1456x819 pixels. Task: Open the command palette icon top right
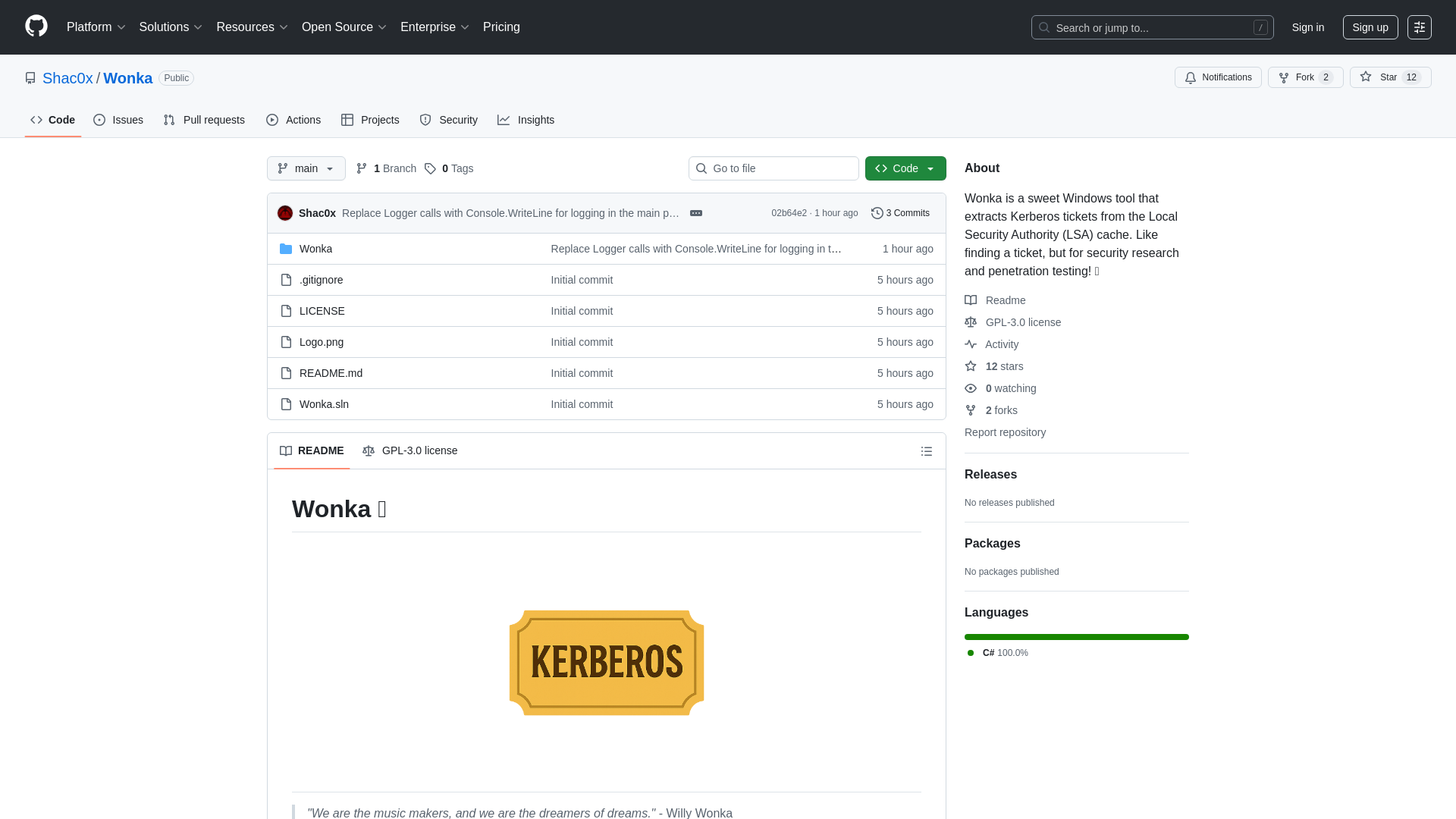pyautogui.click(x=1419, y=27)
